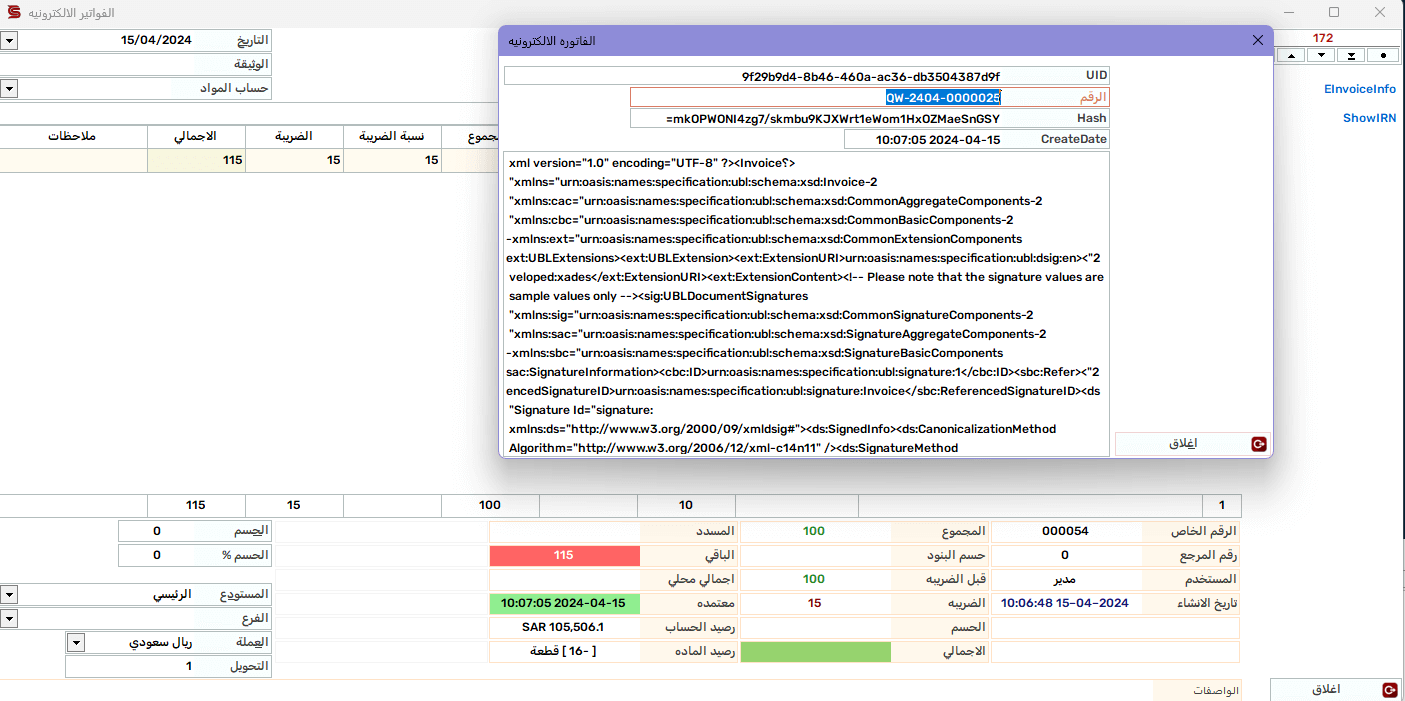1405x701 pixels.
Task: Click the ShowIRN link
Action: 1369,118
